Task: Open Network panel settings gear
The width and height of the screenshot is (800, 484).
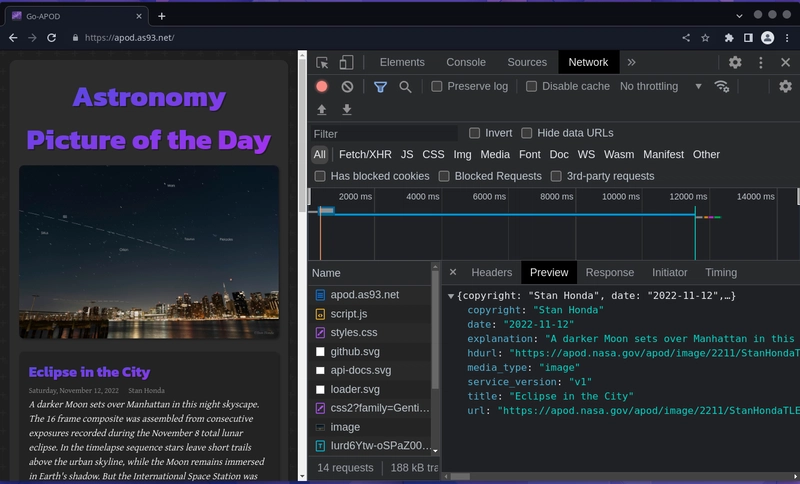Action: pos(786,86)
